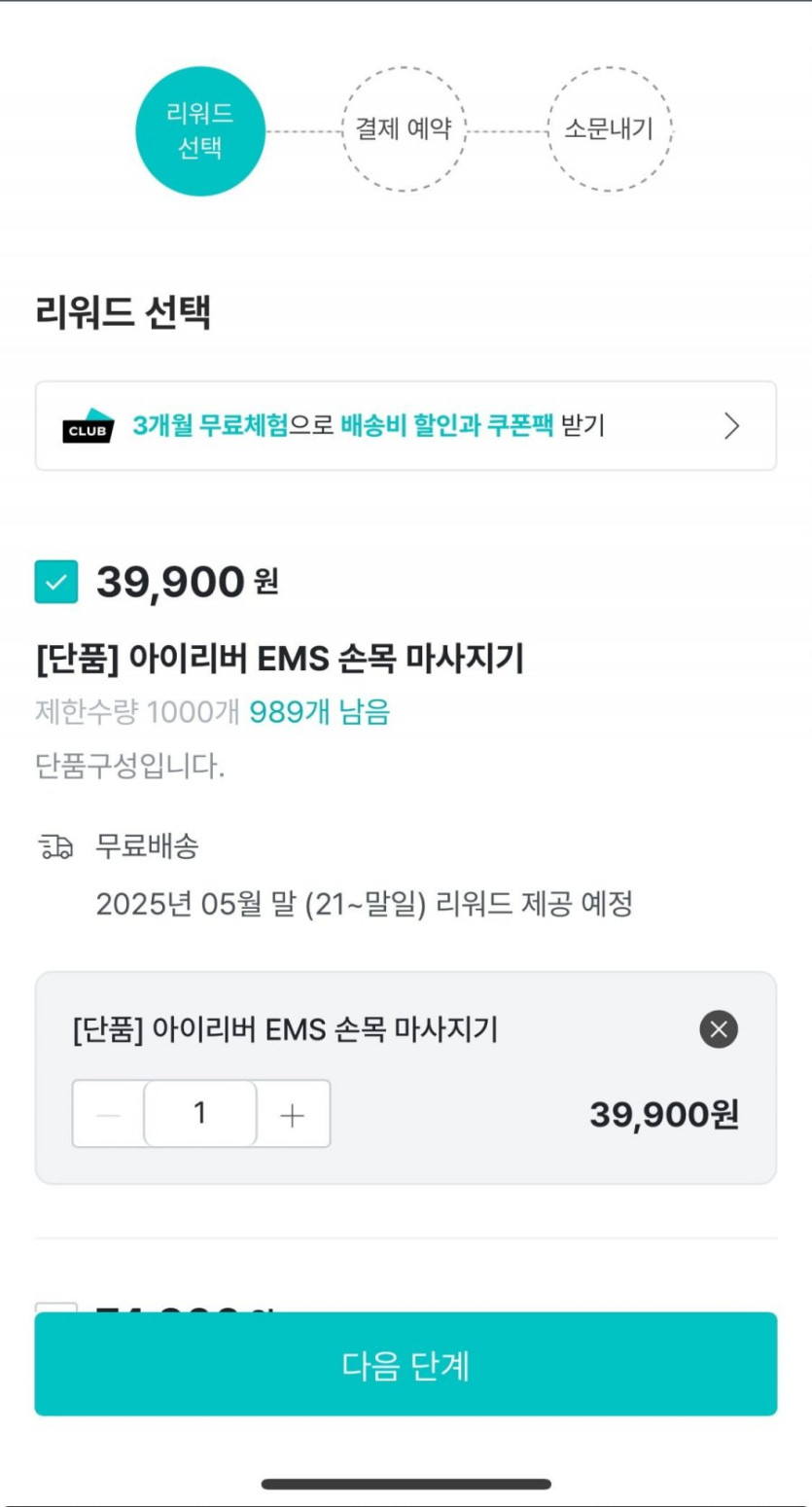Click the delivery truck icon
Screen dimensions: 812x1507
tap(56, 847)
